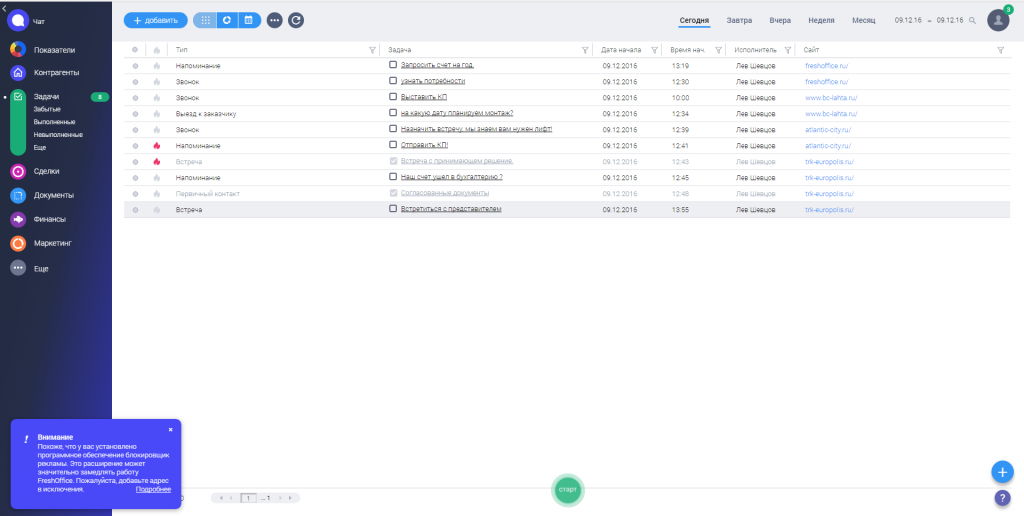The height and width of the screenshot is (516, 1024).
Task: Select the Сегодня period tab
Action: point(694,20)
